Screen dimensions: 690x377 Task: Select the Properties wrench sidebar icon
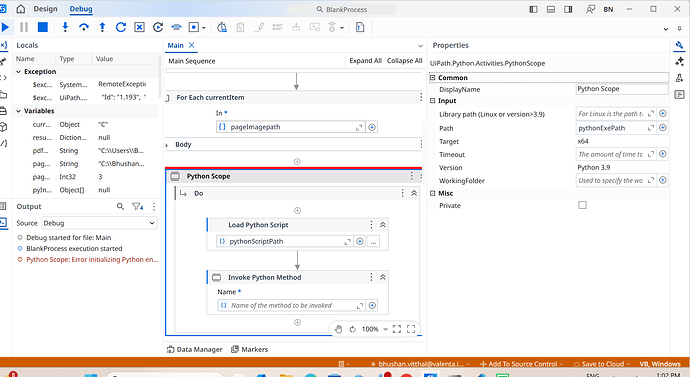tap(679, 45)
